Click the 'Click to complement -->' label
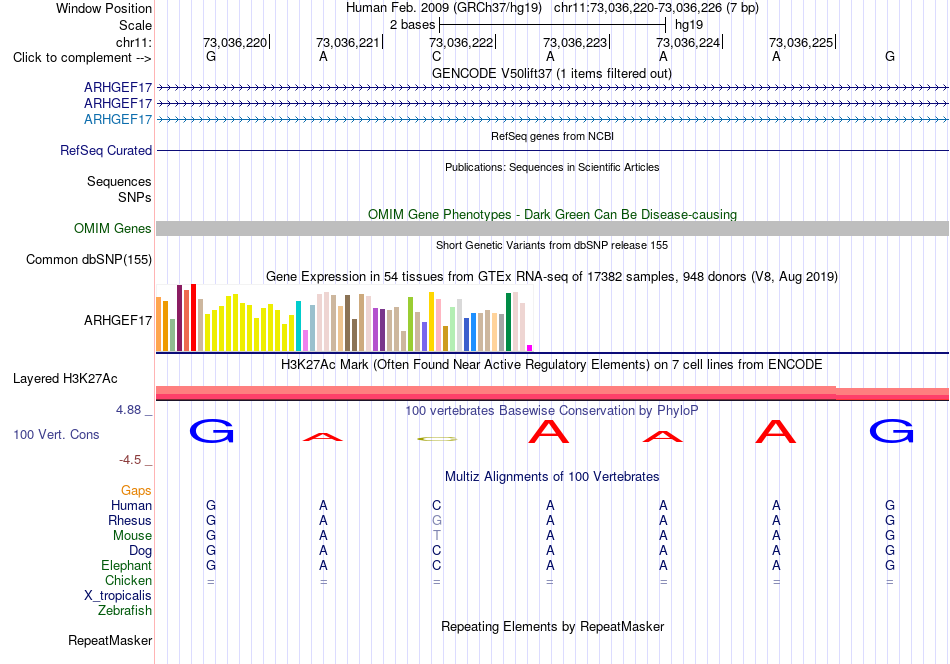This screenshot has height=664, width=950. coord(82,58)
